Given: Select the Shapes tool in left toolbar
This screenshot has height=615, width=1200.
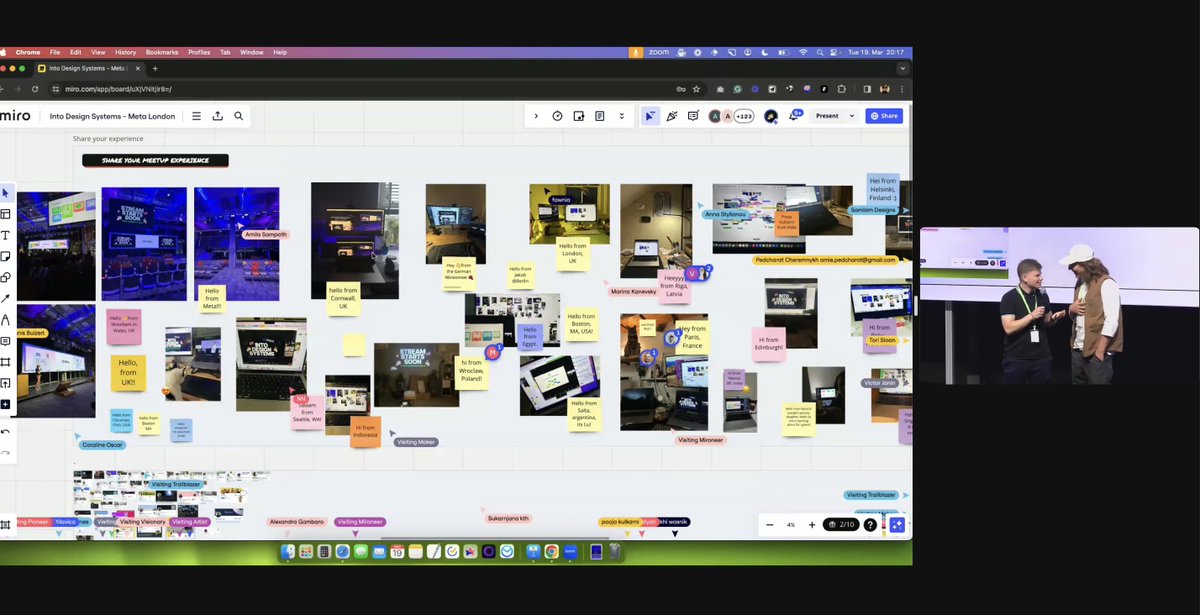Looking at the screenshot, I should [5, 277].
